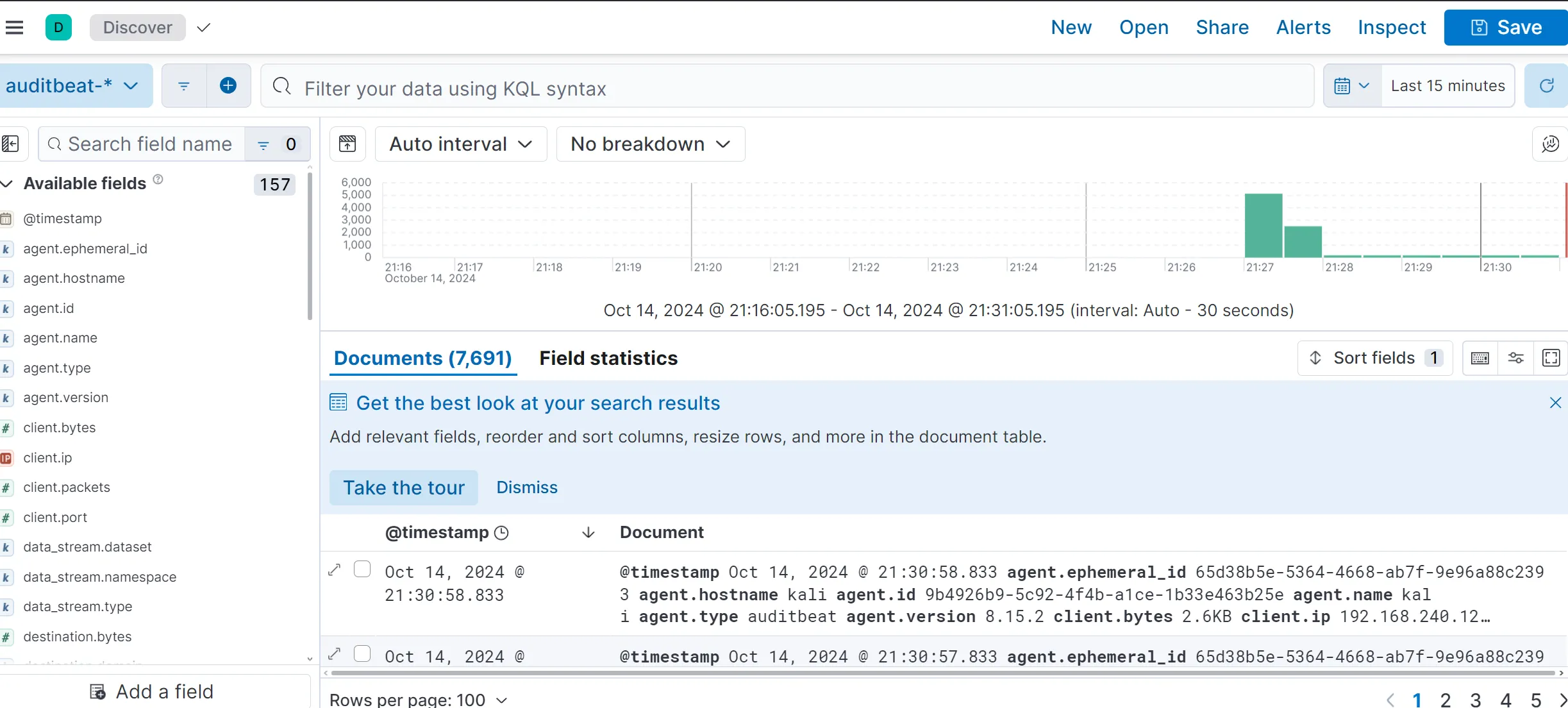Screen dimensions: 1568x708
Task: Enter fullscreen mode for the document table
Action: coord(1551,358)
